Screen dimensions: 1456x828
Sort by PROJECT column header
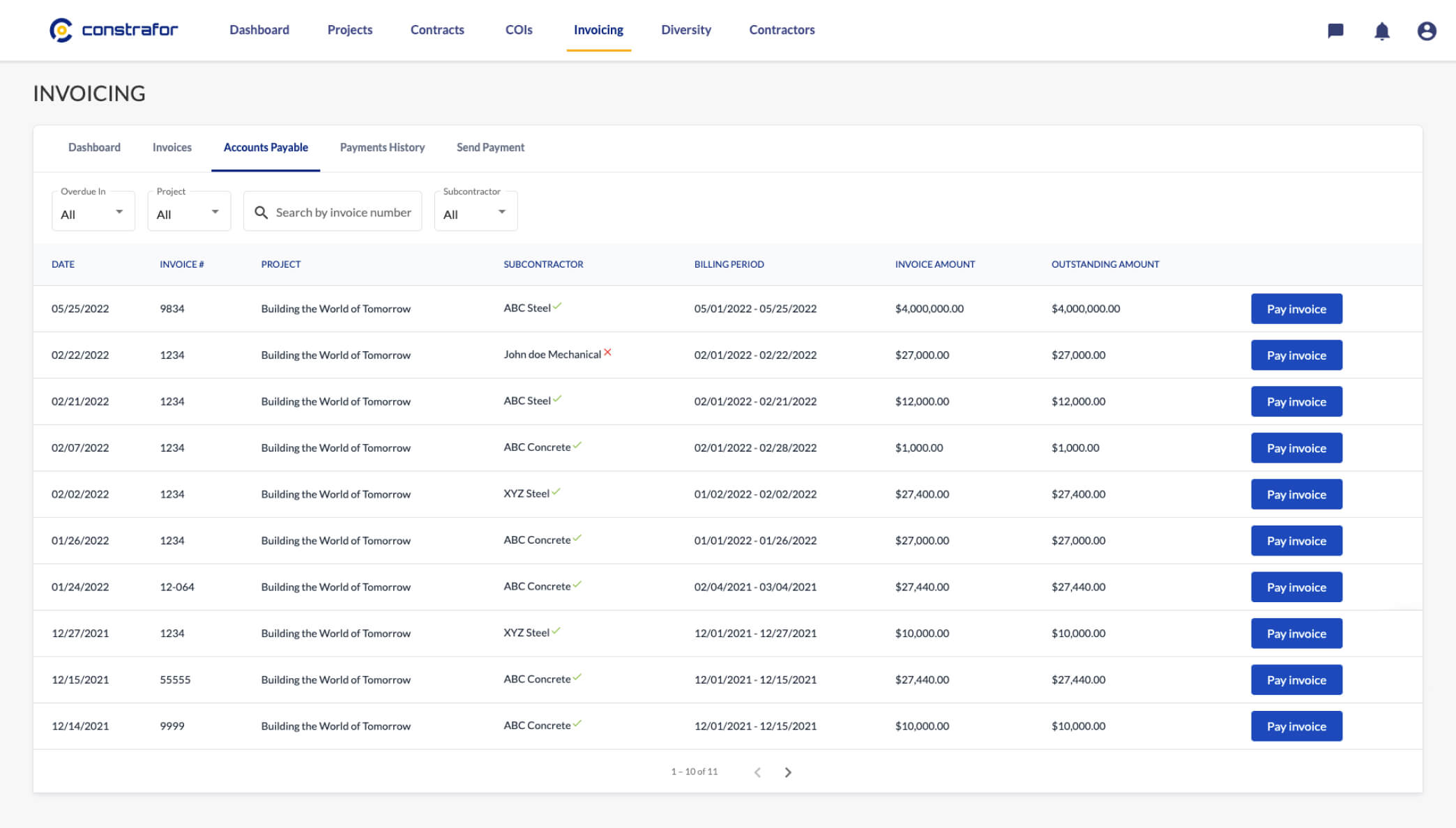(x=281, y=264)
